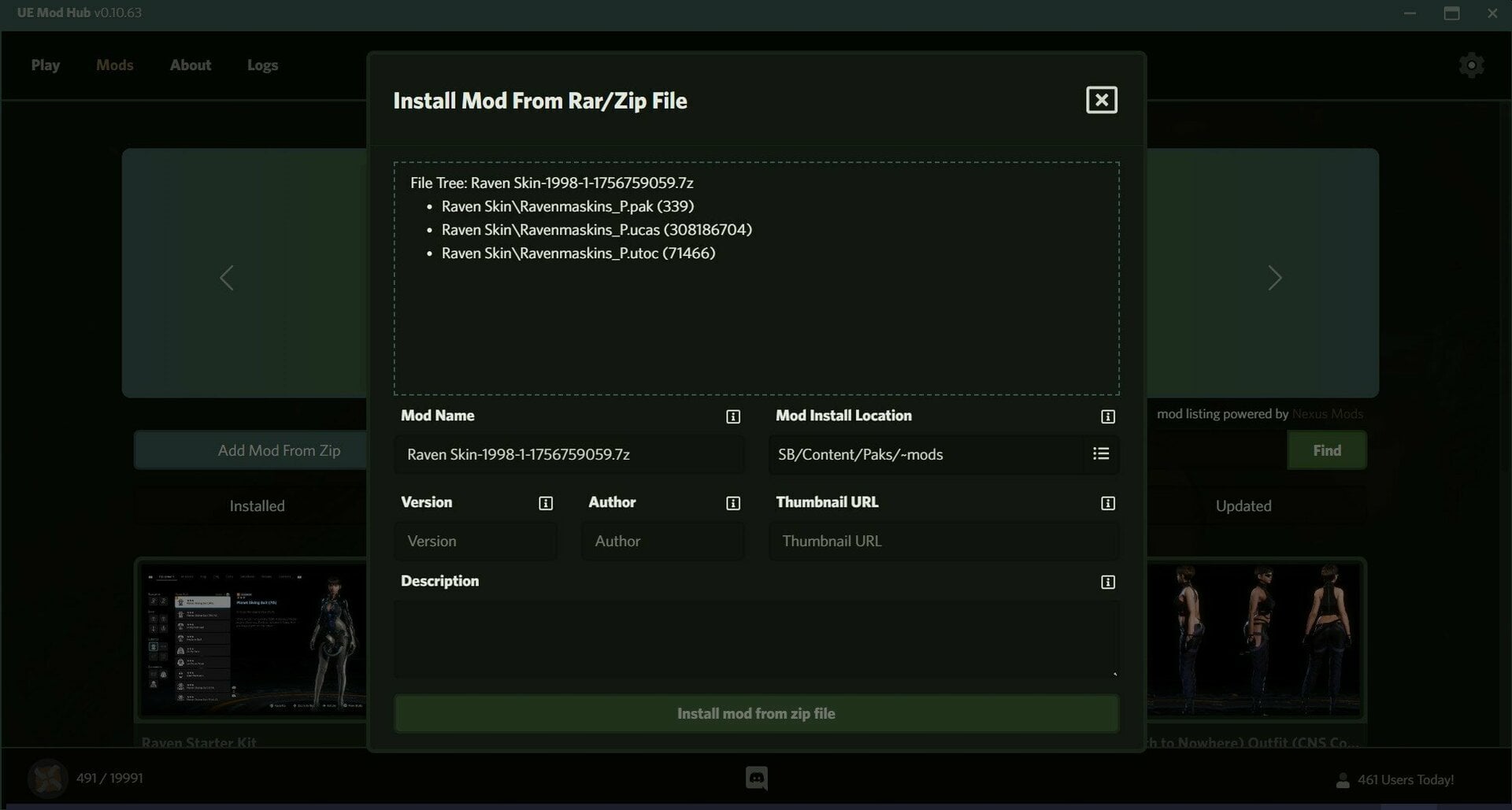Click into the Author input
1512x810 pixels.
tap(663, 541)
